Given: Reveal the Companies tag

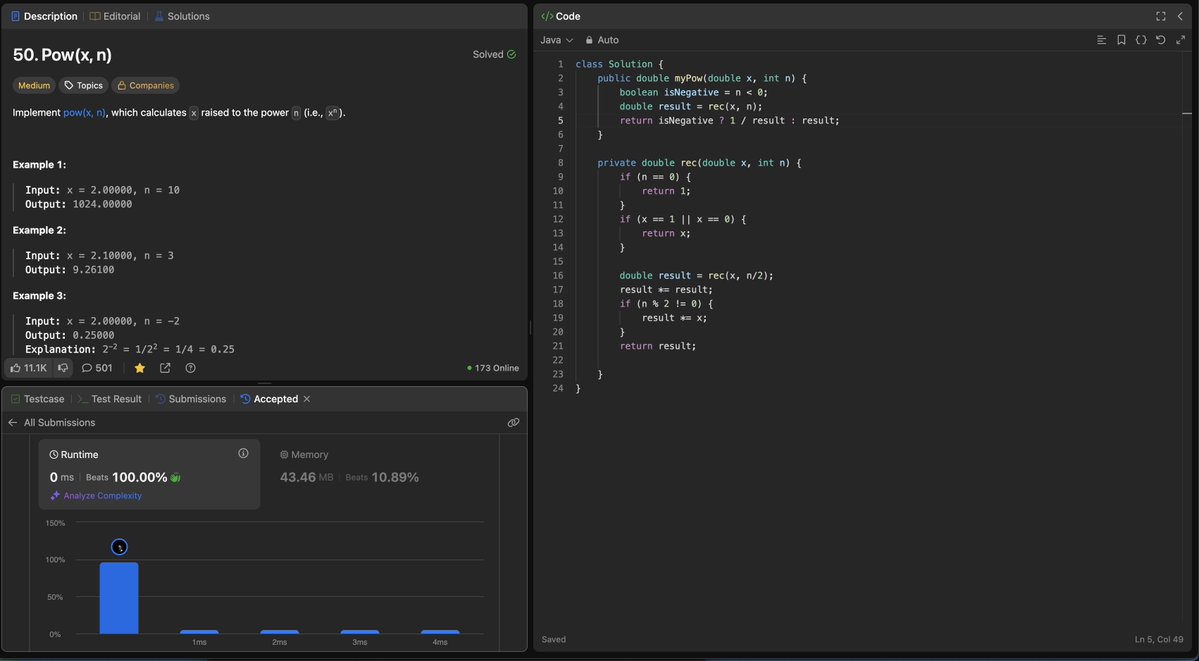Looking at the screenshot, I should click(145, 86).
